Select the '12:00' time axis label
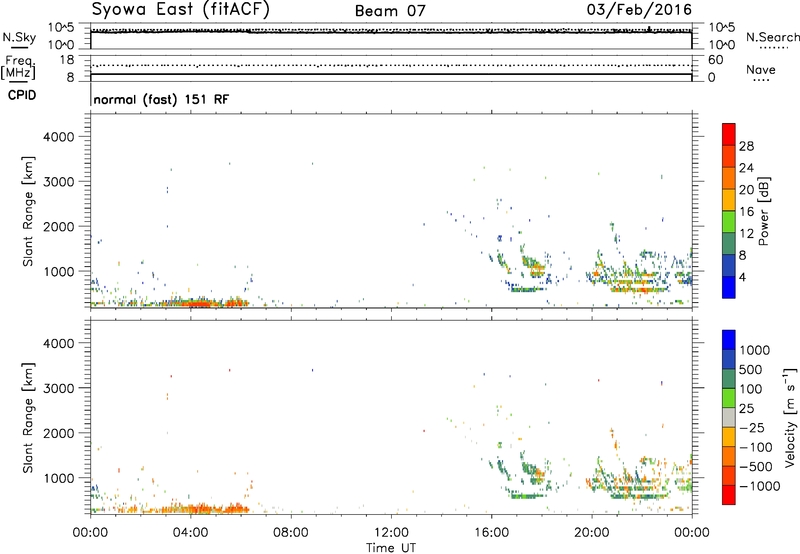 pos(391,533)
